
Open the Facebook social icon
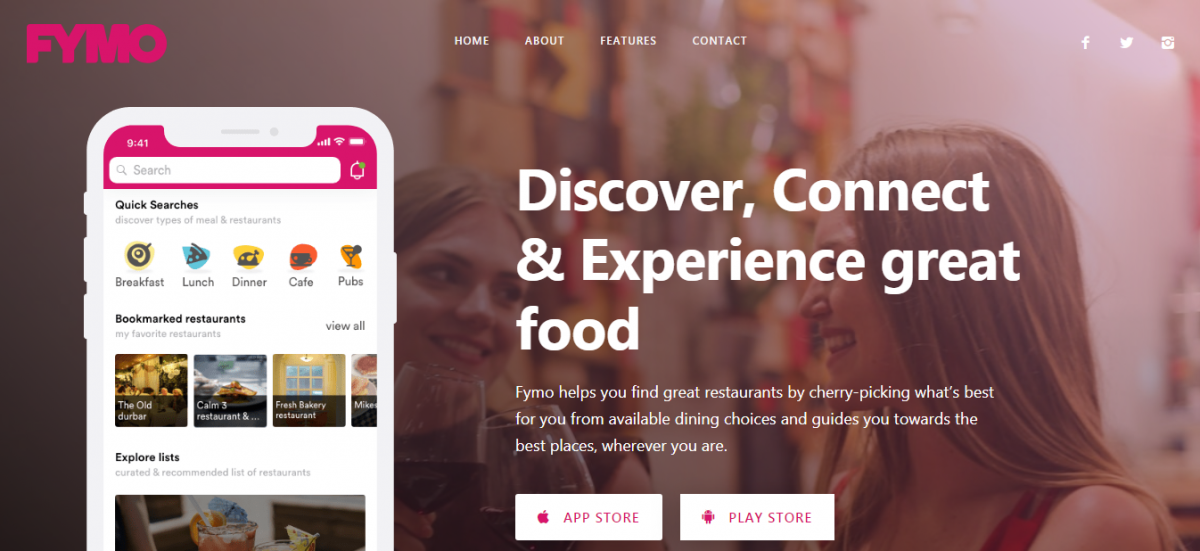(1085, 42)
